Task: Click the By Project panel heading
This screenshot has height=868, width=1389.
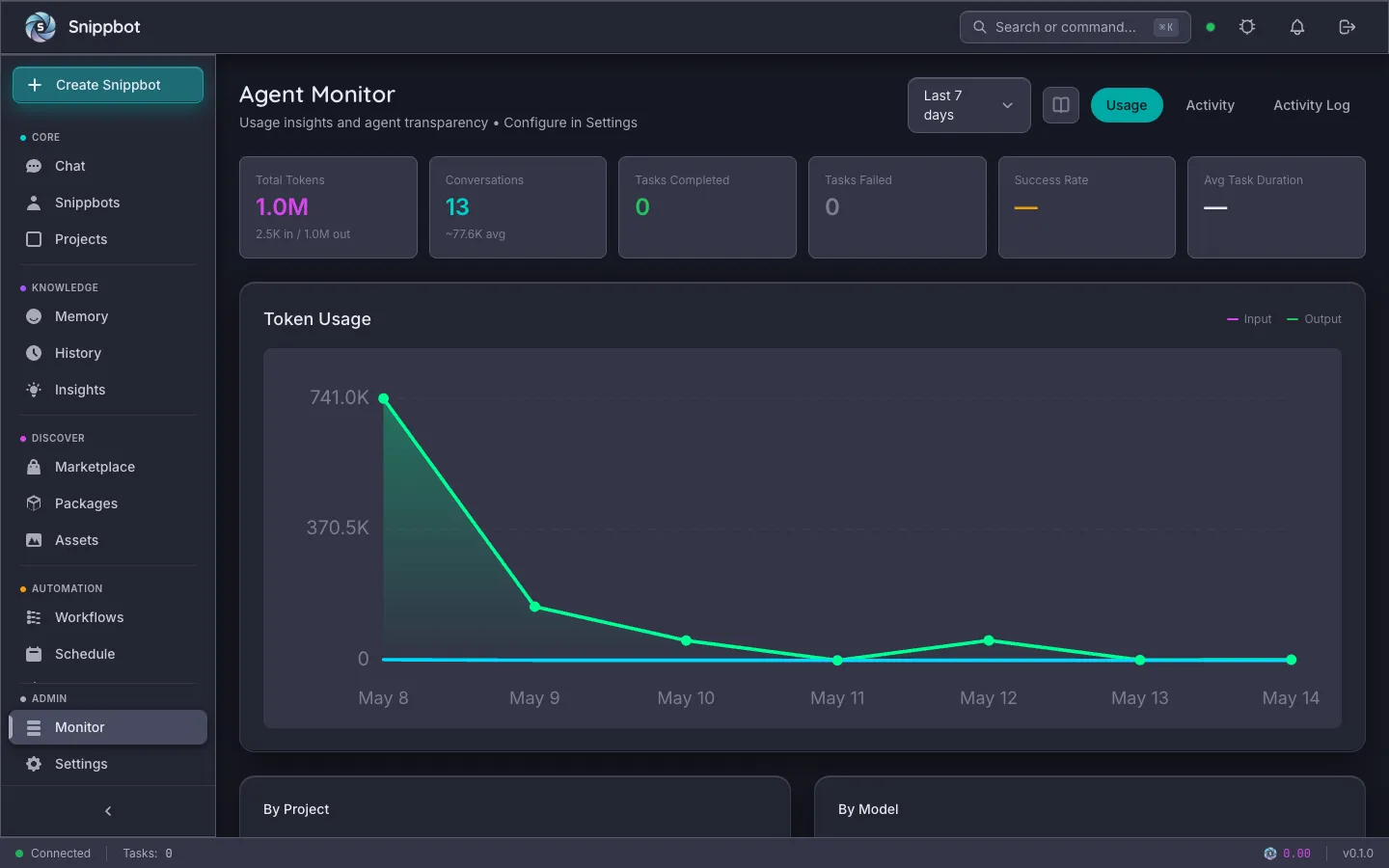Action: click(296, 809)
